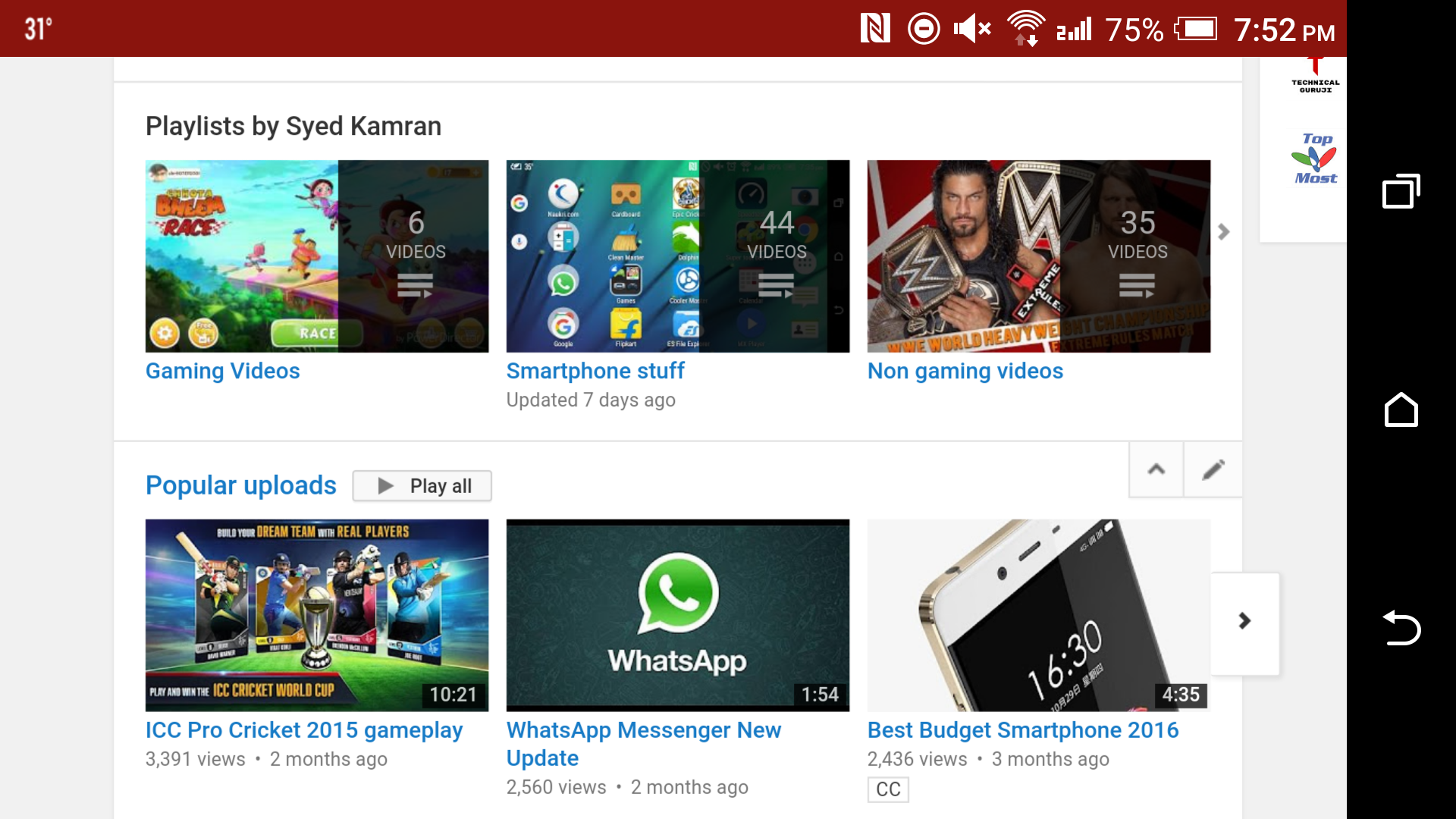1456x819 pixels.
Task: Open the 44 videos playlist thumbnail
Action: click(x=677, y=256)
